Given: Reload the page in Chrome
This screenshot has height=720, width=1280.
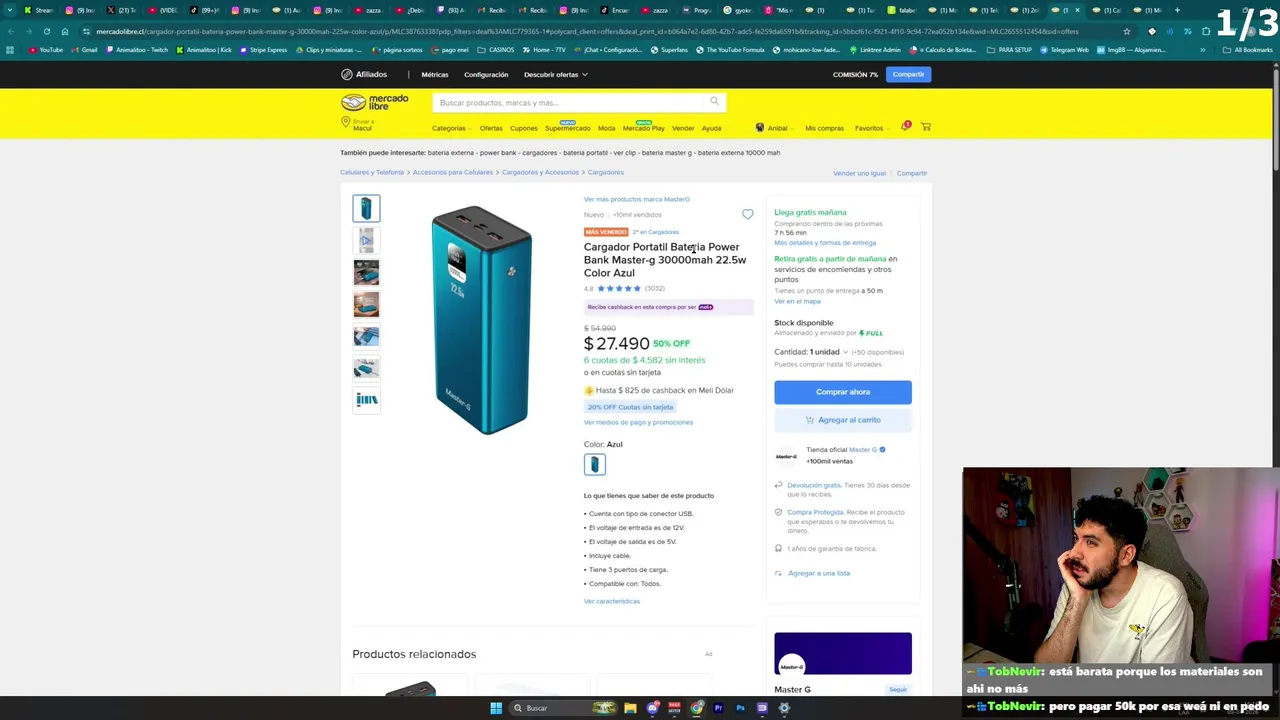Looking at the screenshot, I should coord(46,31).
